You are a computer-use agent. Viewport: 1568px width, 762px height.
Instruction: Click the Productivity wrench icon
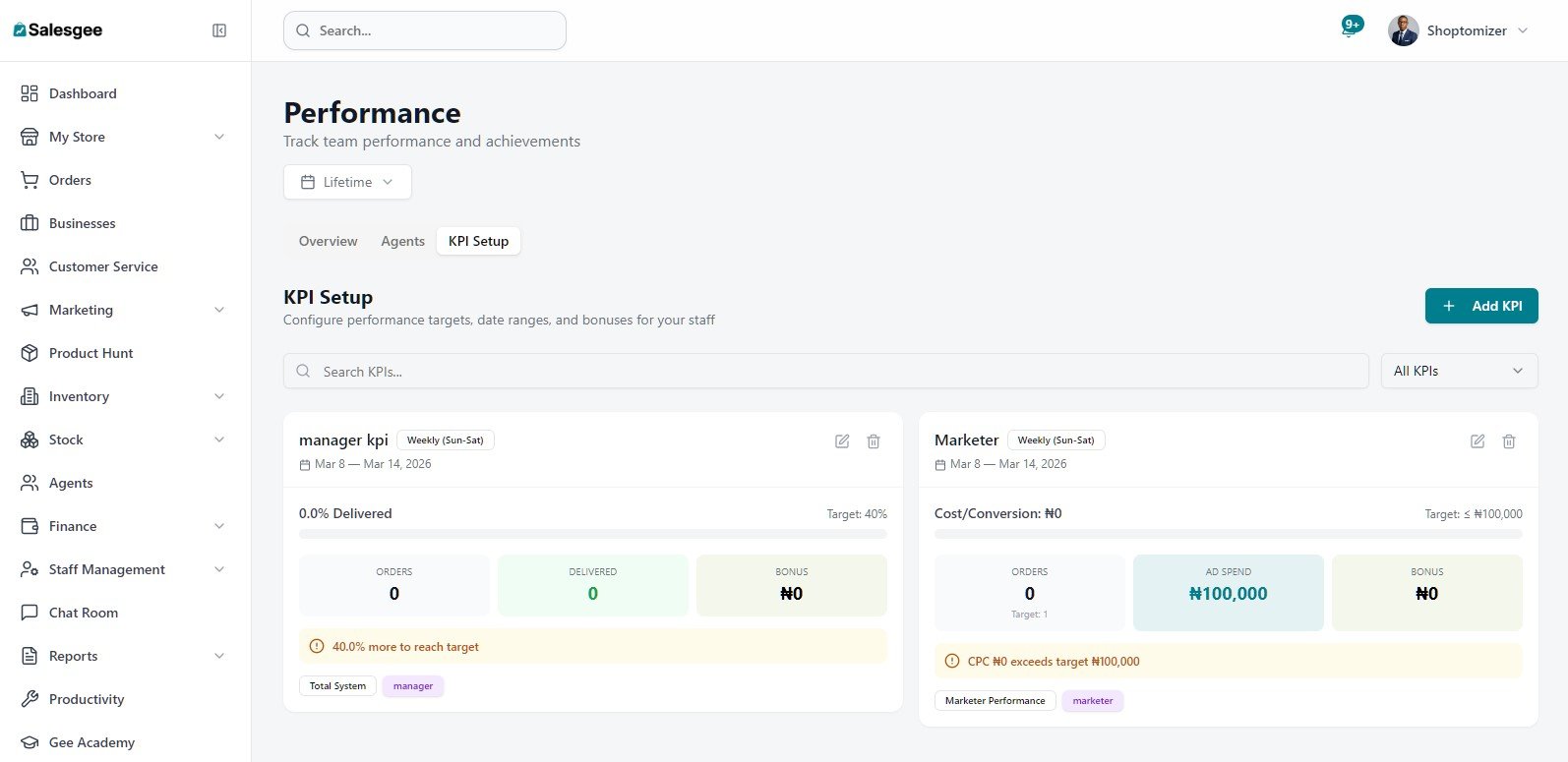(30, 699)
